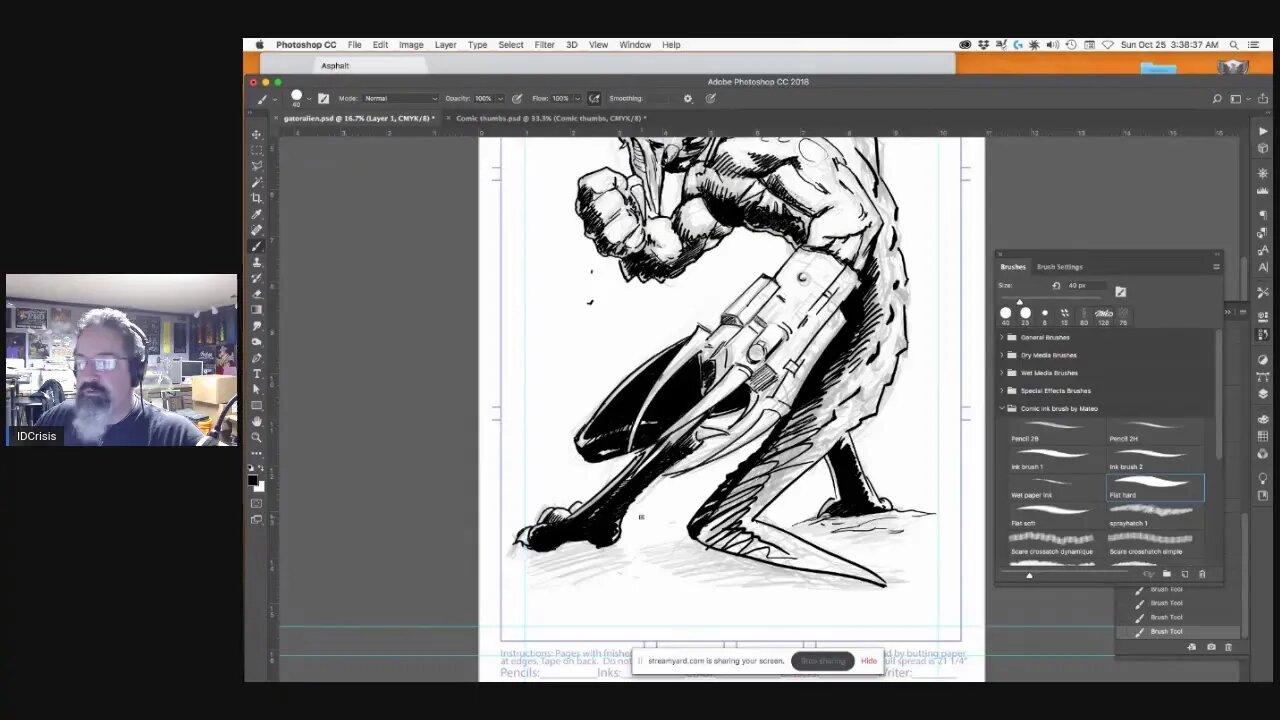Open macOS Spotlight search in menu bar

1234,45
